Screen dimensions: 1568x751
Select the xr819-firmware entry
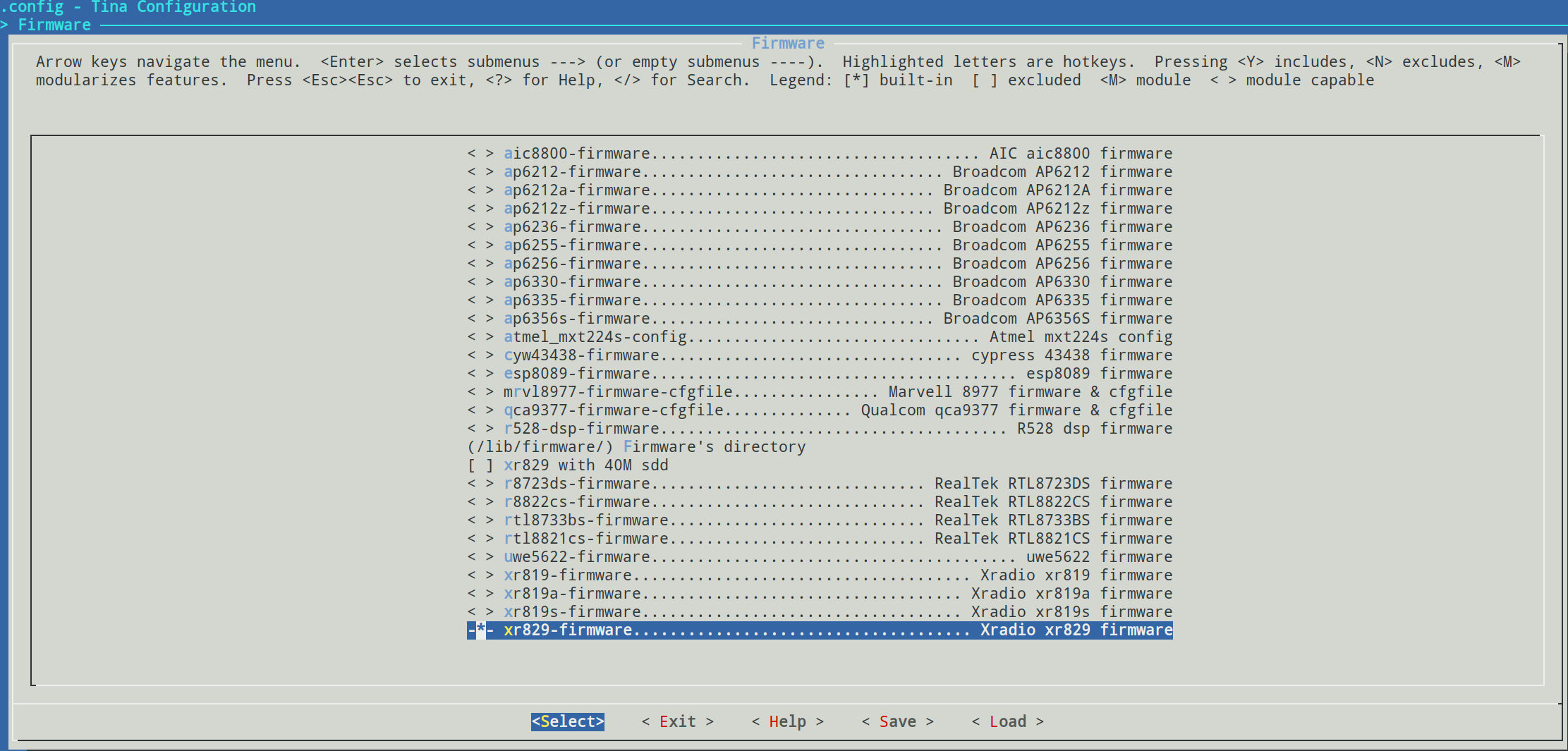[x=820, y=575]
